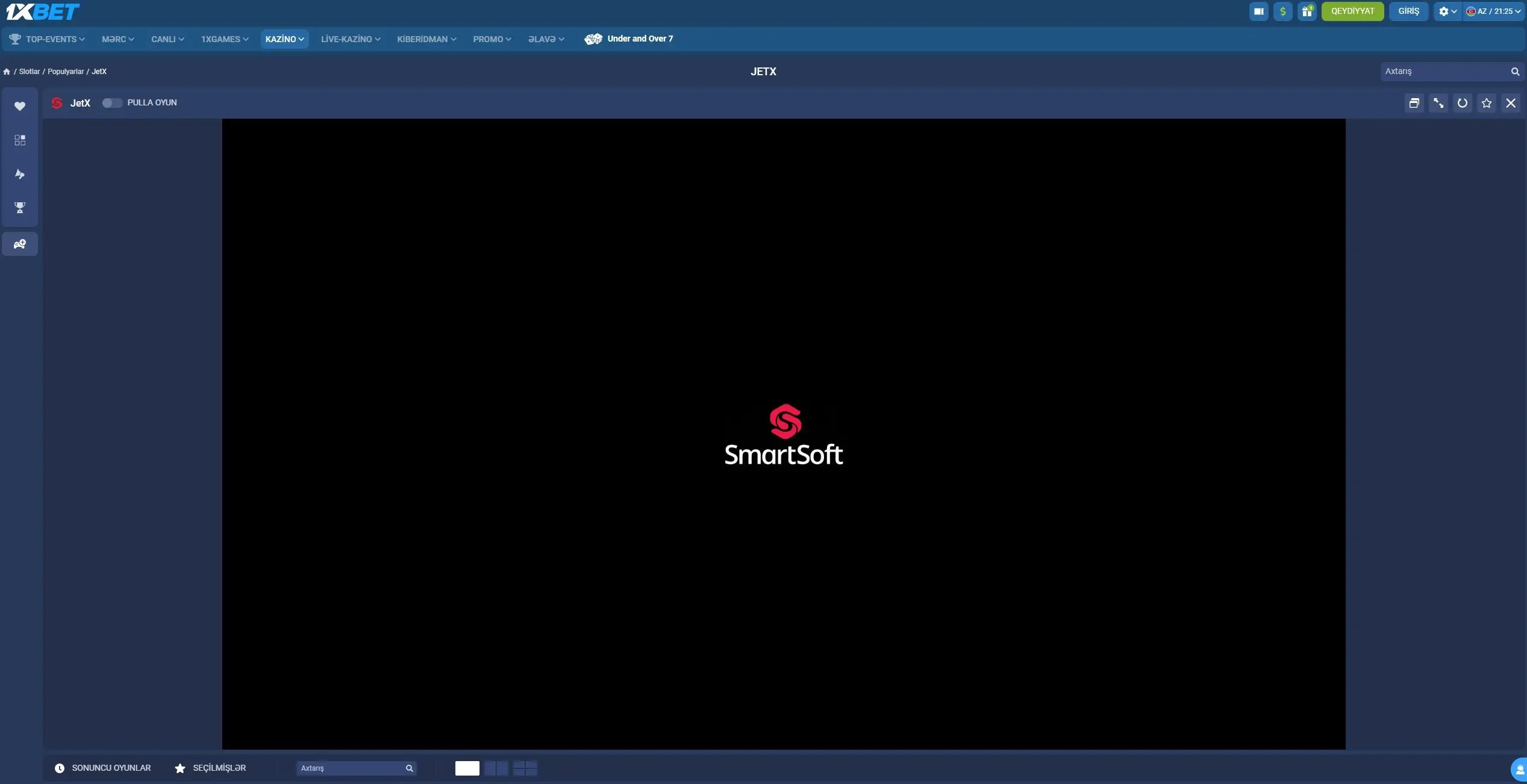This screenshot has height=784, width=1527.
Task: Open the LIVE-KAZINO menu
Action: coord(350,39)
